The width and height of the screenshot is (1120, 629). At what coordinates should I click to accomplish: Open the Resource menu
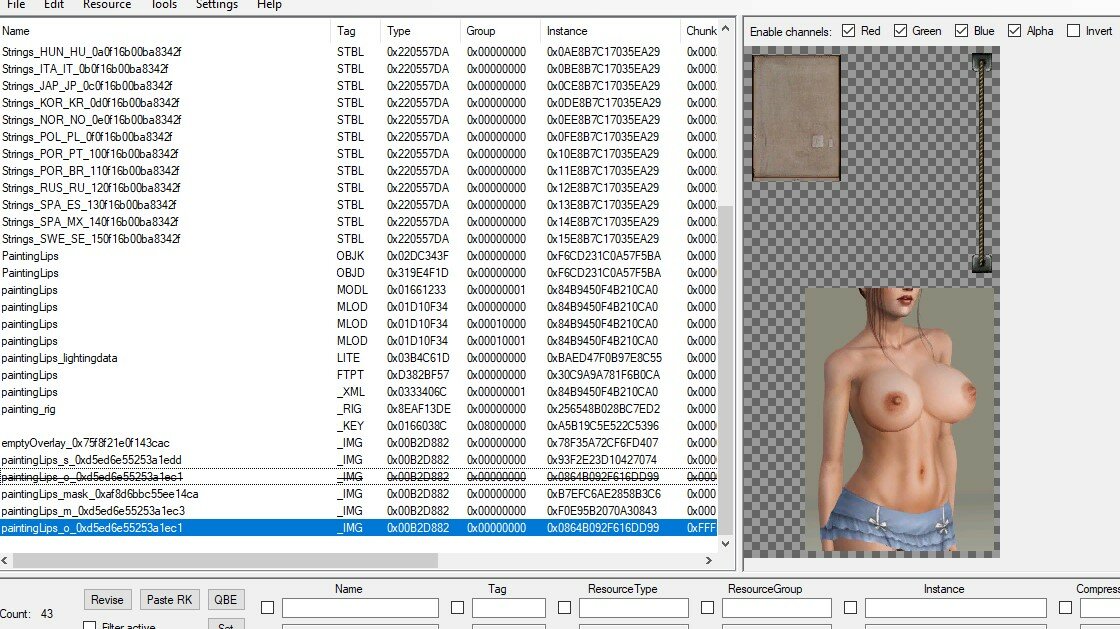pos(107,4)
